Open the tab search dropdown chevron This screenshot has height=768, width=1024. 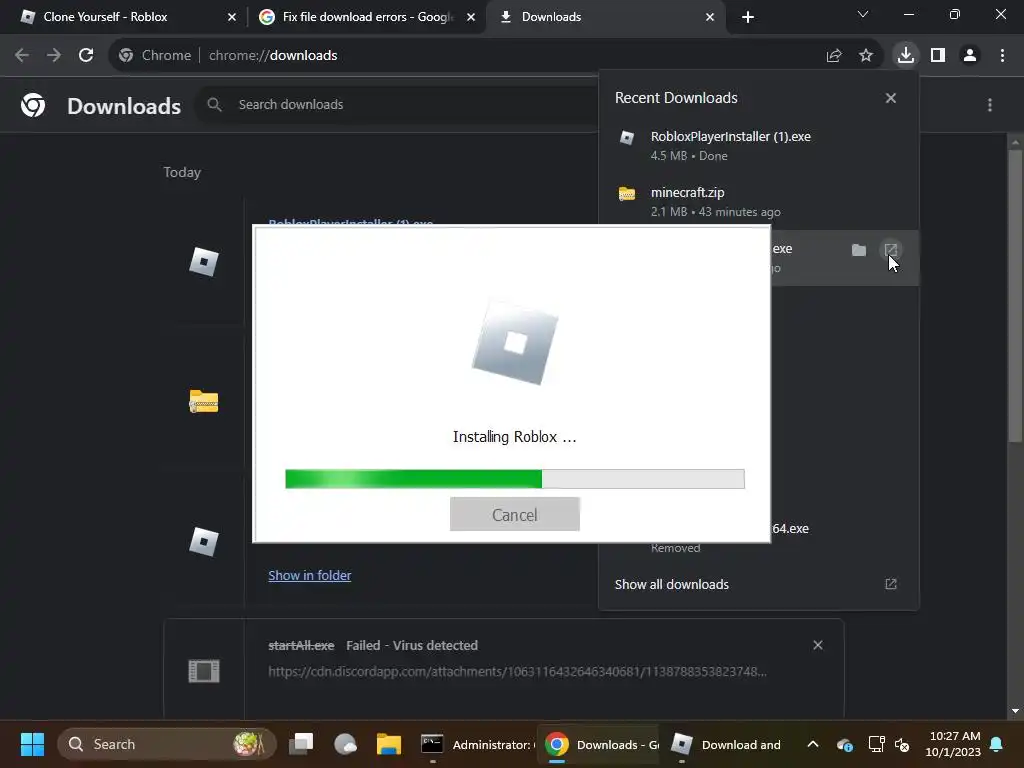click(x=863, y=14)
